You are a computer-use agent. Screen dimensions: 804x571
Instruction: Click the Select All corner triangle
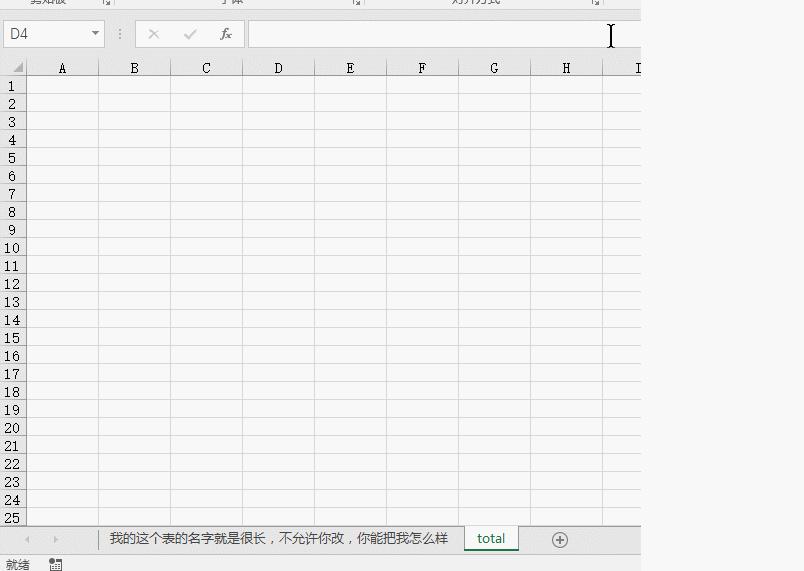(x=17, y=68)
